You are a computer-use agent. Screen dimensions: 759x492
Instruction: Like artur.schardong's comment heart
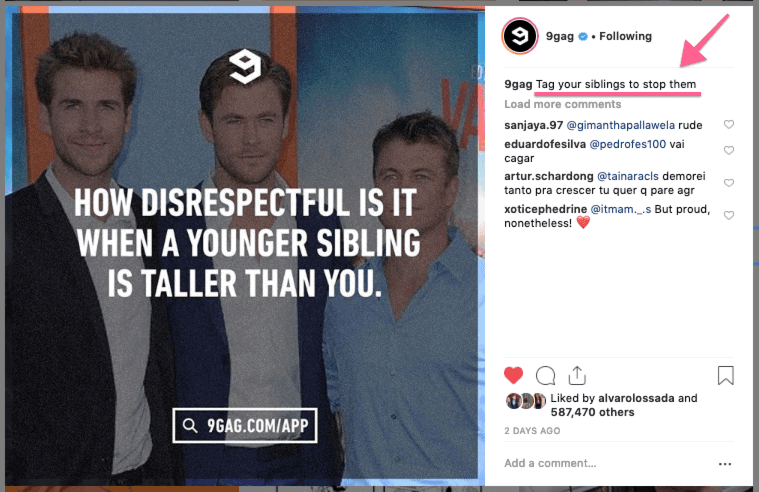click(x=729, y=183)
